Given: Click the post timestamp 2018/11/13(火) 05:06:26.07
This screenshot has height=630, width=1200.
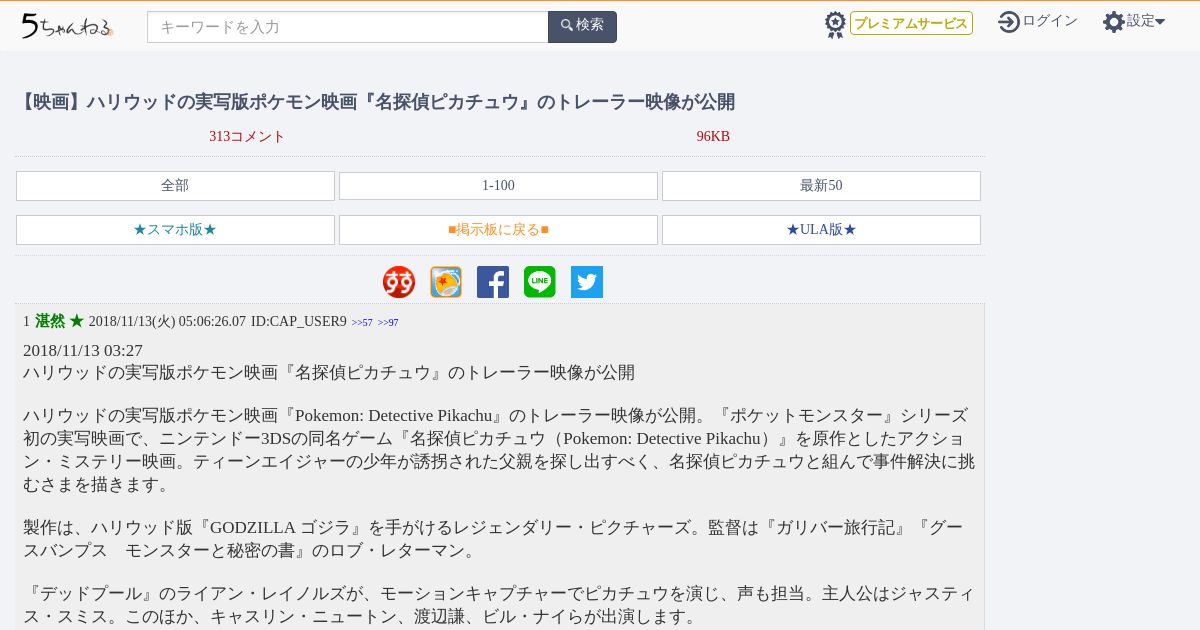Looking at the screenshot, I should coord(167,322).
